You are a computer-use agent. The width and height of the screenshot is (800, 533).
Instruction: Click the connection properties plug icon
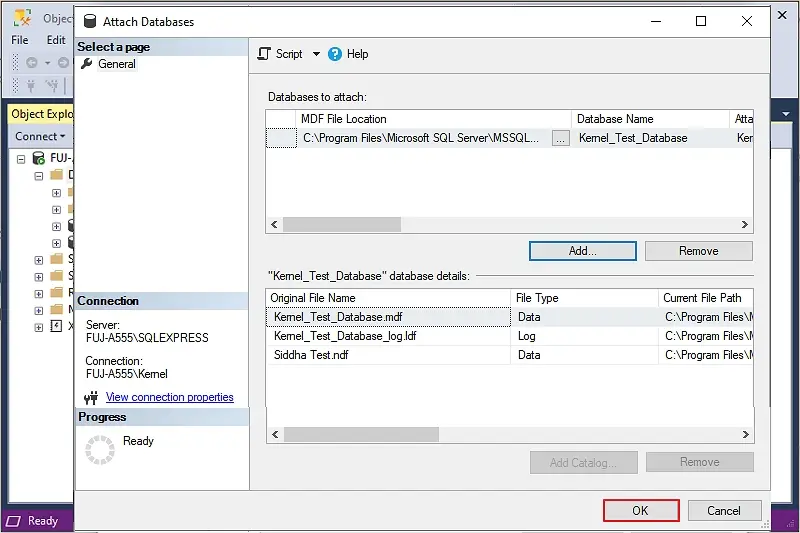91,397
